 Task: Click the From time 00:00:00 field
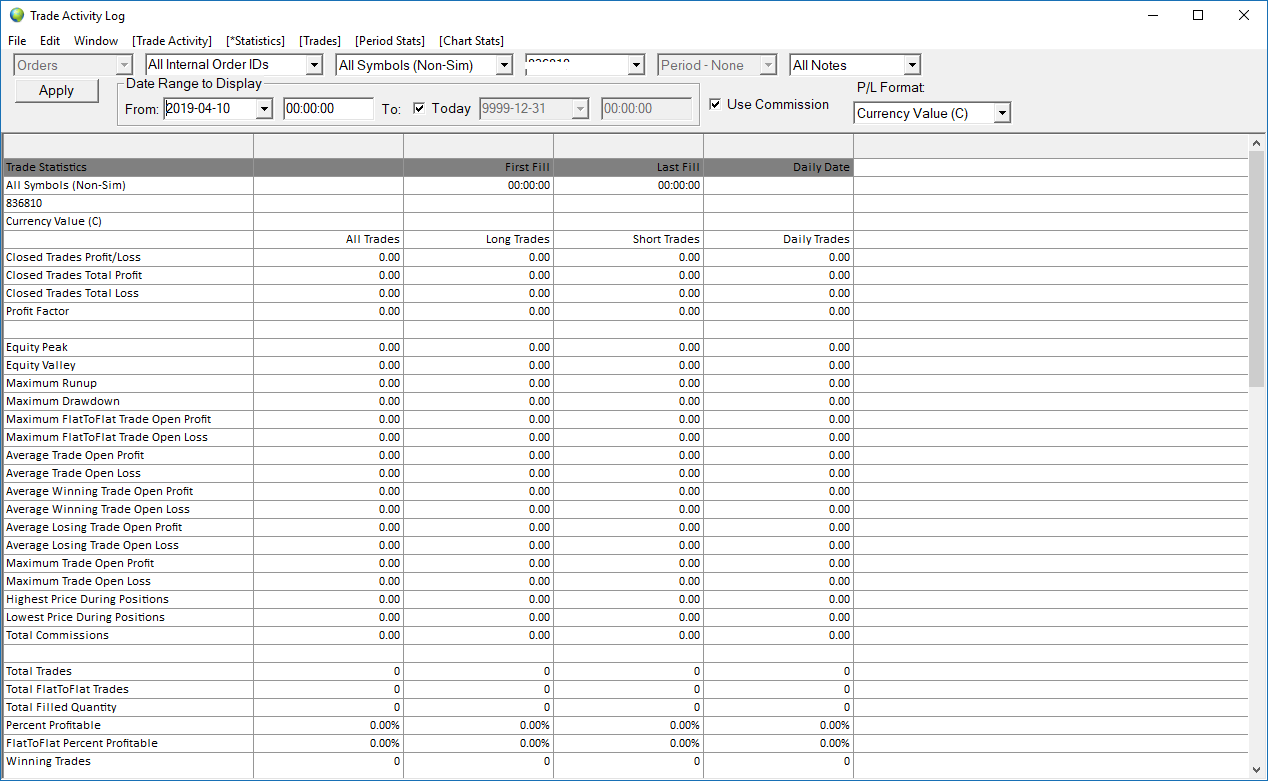pos(328,108)
